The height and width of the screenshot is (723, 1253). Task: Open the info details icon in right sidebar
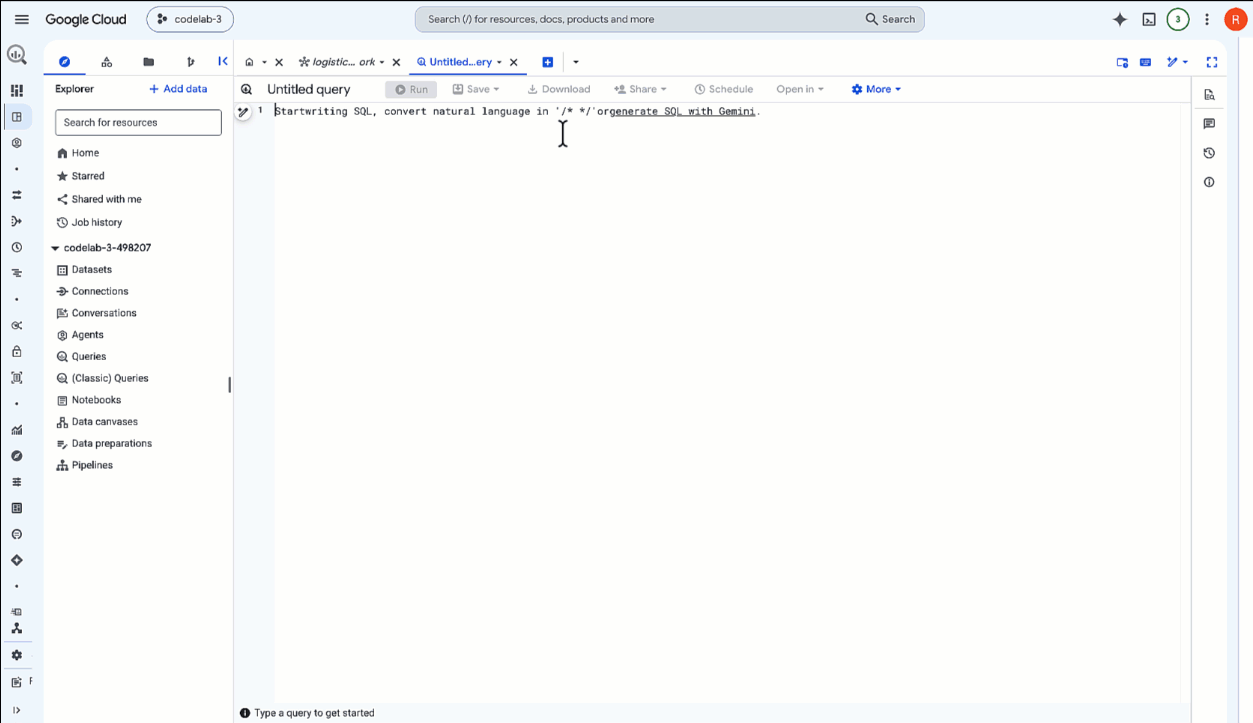coord(1209,182)
